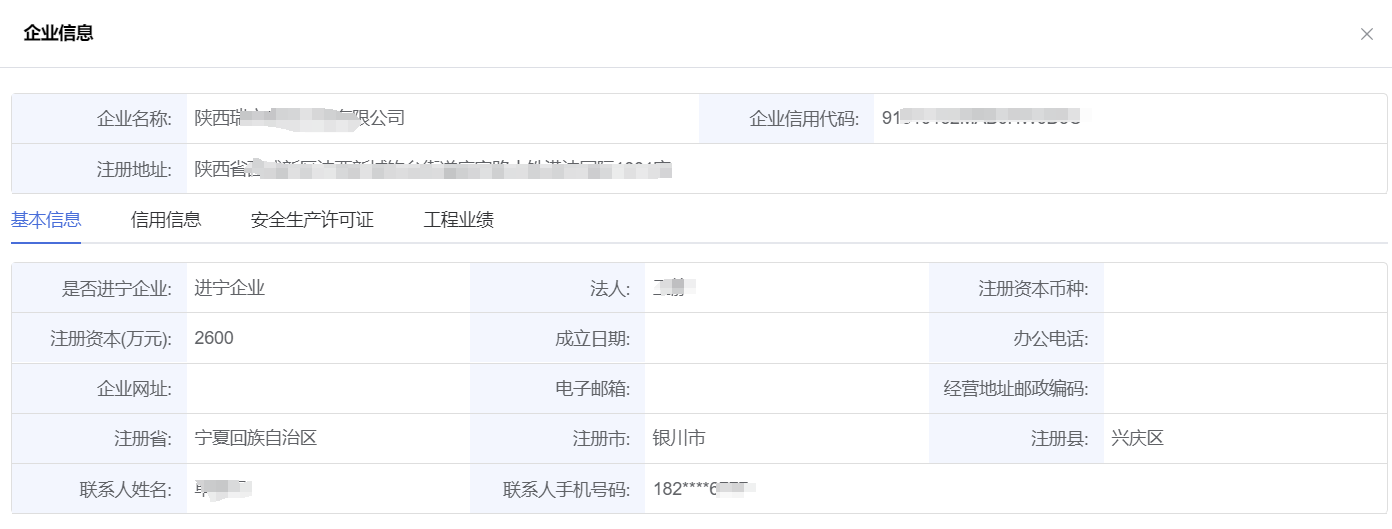The width and height of the screenshot is (1392, 529).
Task: Open the 信用信息 tab
Action: pos(166,220)
